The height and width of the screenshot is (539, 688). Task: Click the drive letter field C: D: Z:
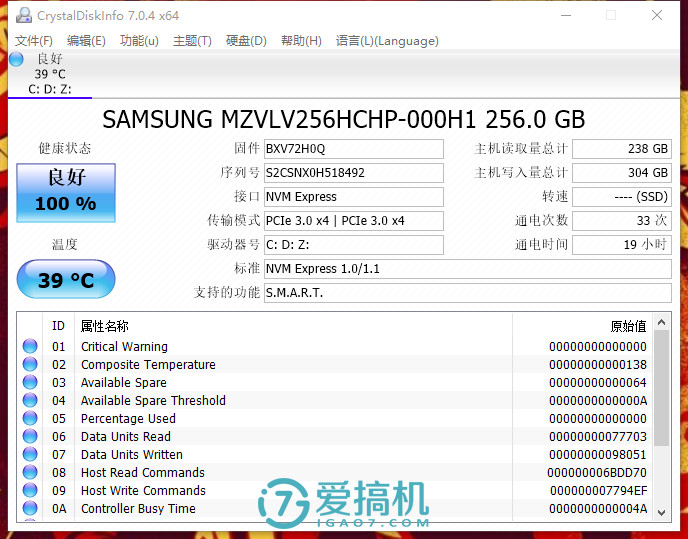coord(354,245)
